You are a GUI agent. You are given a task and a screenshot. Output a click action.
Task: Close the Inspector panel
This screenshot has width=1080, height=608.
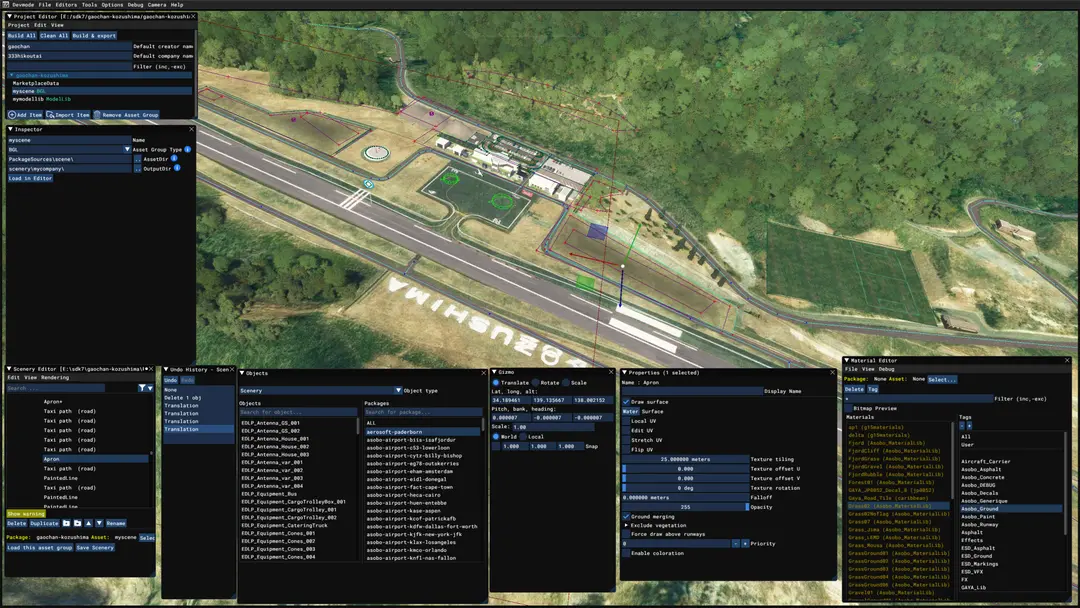point(191,129)
